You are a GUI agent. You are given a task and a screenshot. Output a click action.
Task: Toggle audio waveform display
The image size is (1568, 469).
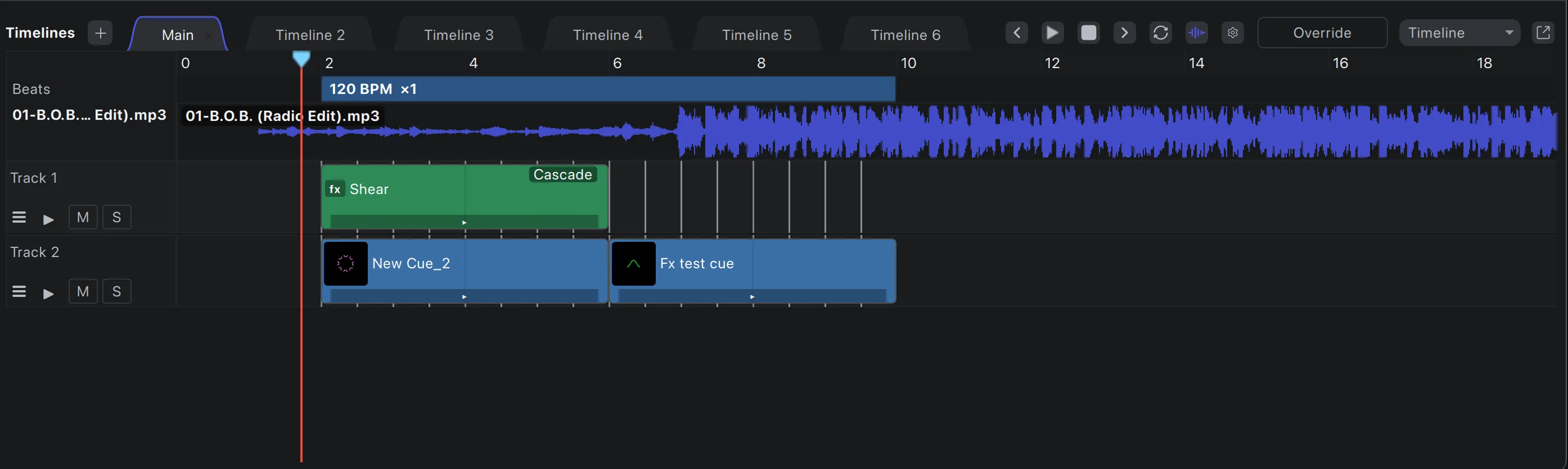[1196, 33]
